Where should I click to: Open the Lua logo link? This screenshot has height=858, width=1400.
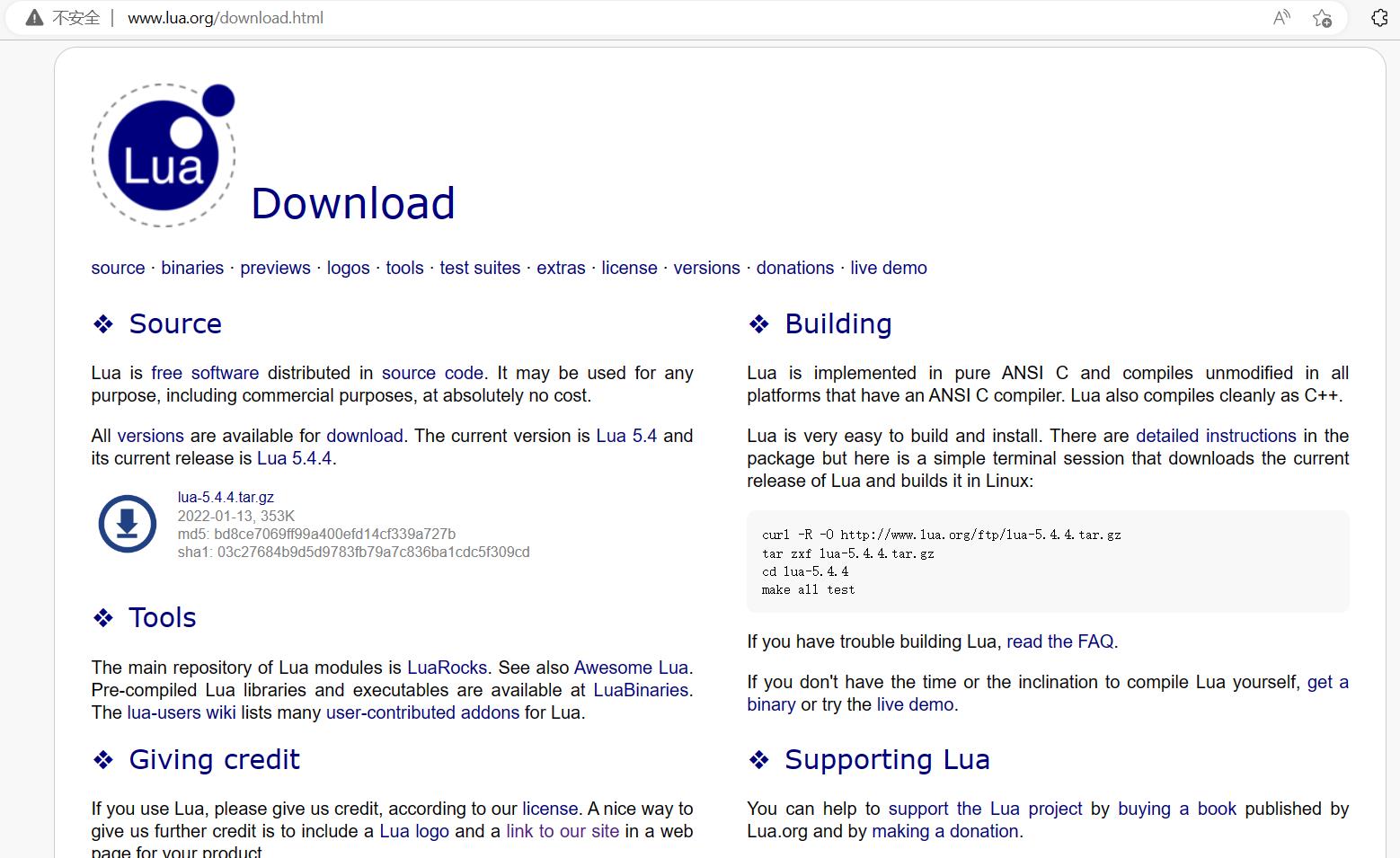click(414, 831)
